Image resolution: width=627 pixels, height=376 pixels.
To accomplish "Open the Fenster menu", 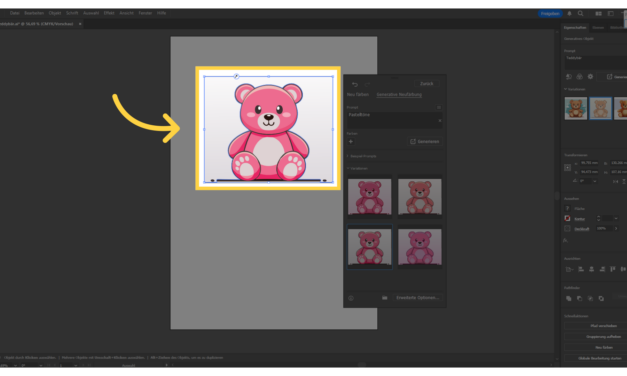I will 145,13.
